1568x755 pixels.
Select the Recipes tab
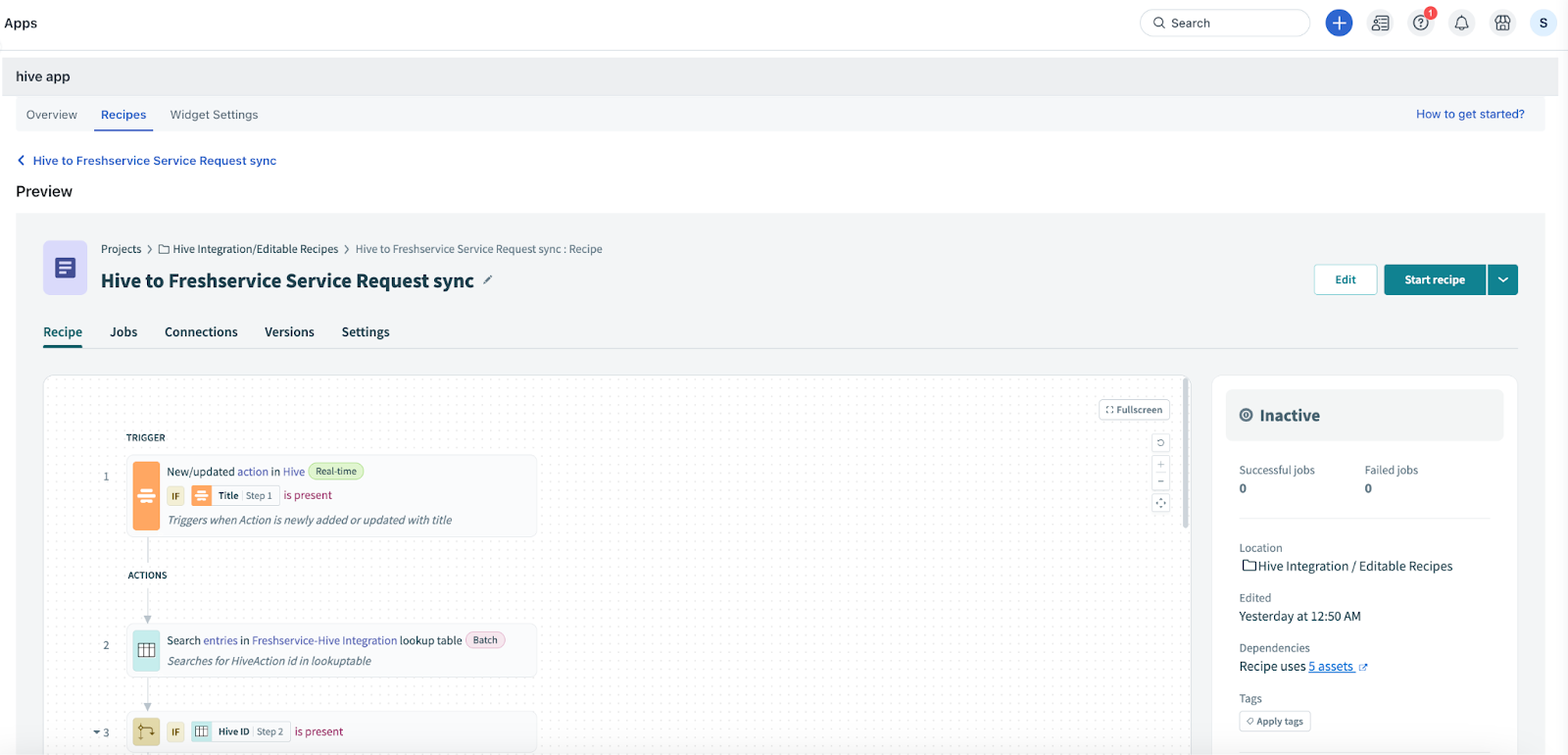point(123,115)
